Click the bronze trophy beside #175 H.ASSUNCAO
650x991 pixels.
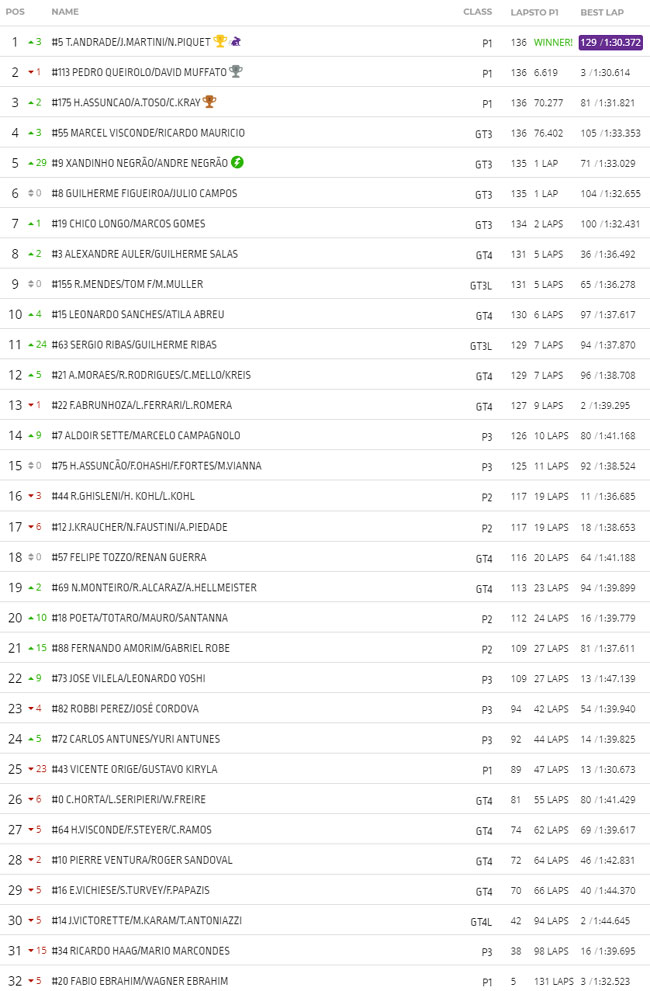pos(209,102)
